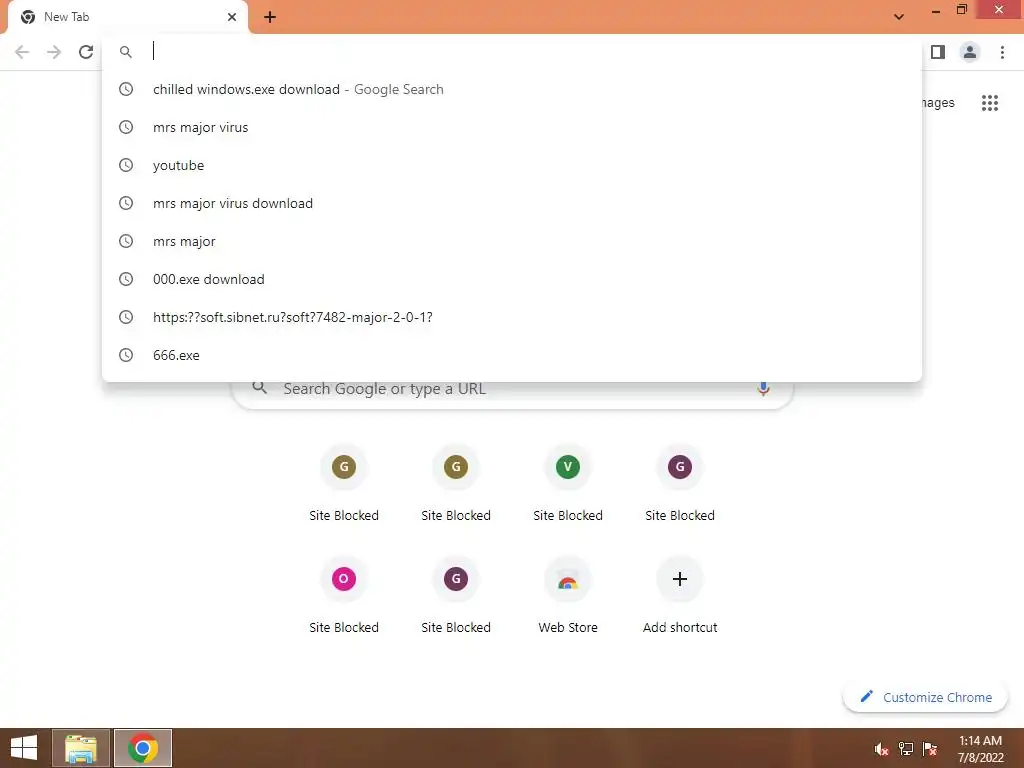Open the Images link at top right
Viewport: 1024px width, 768px height.
(938, 103)
